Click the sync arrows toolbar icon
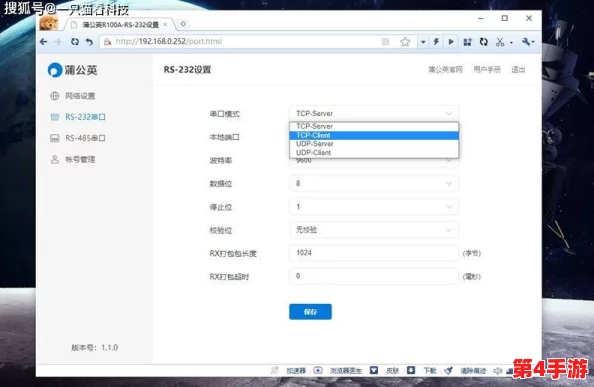Image resolution: width=594 pixels, height=387 pixels. pos(483,42)
